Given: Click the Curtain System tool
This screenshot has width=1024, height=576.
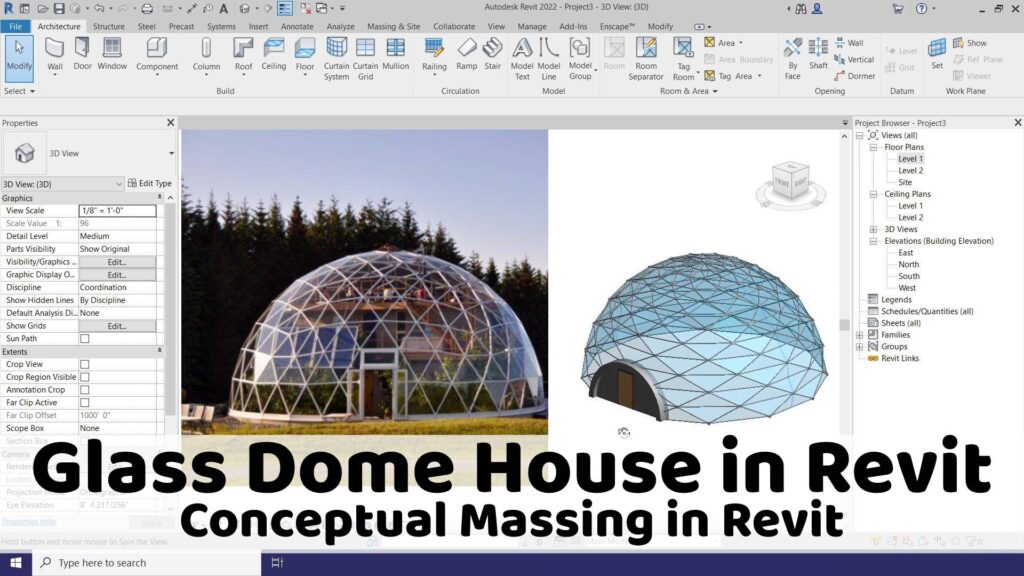Looking at the screenshot, I should [336, 59].
